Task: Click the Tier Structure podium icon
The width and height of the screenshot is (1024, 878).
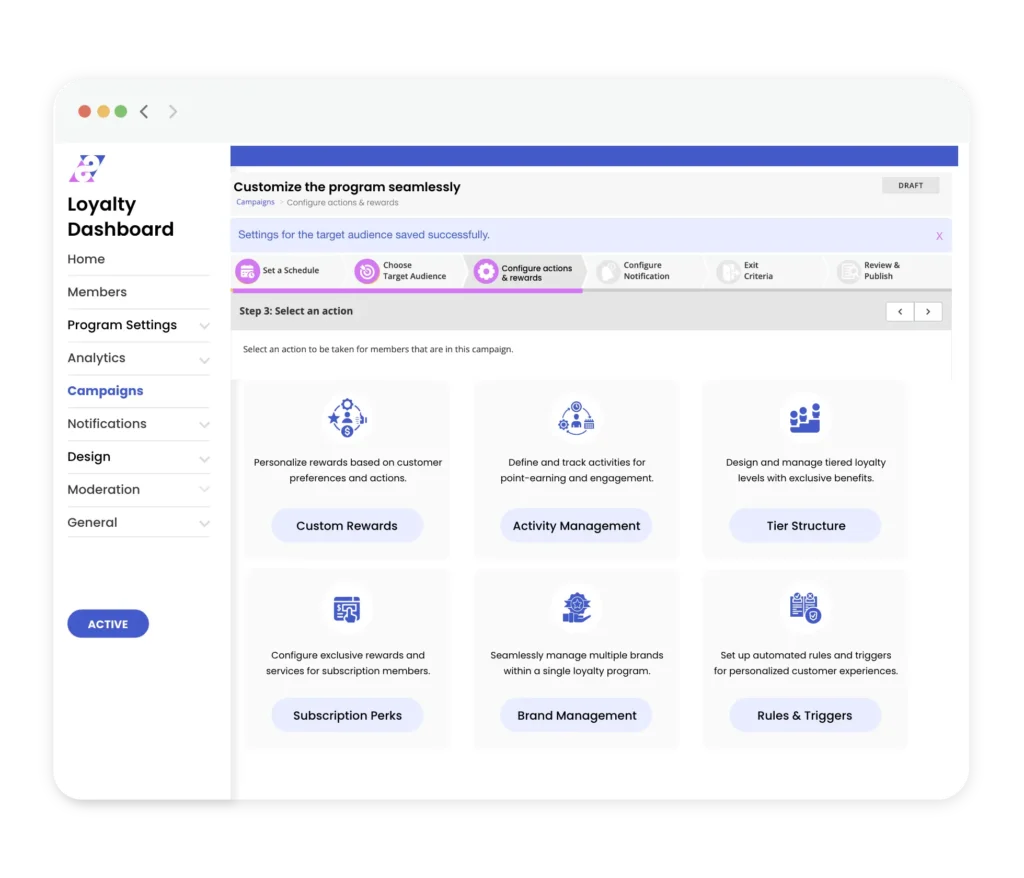Action: tap(805, 418)
